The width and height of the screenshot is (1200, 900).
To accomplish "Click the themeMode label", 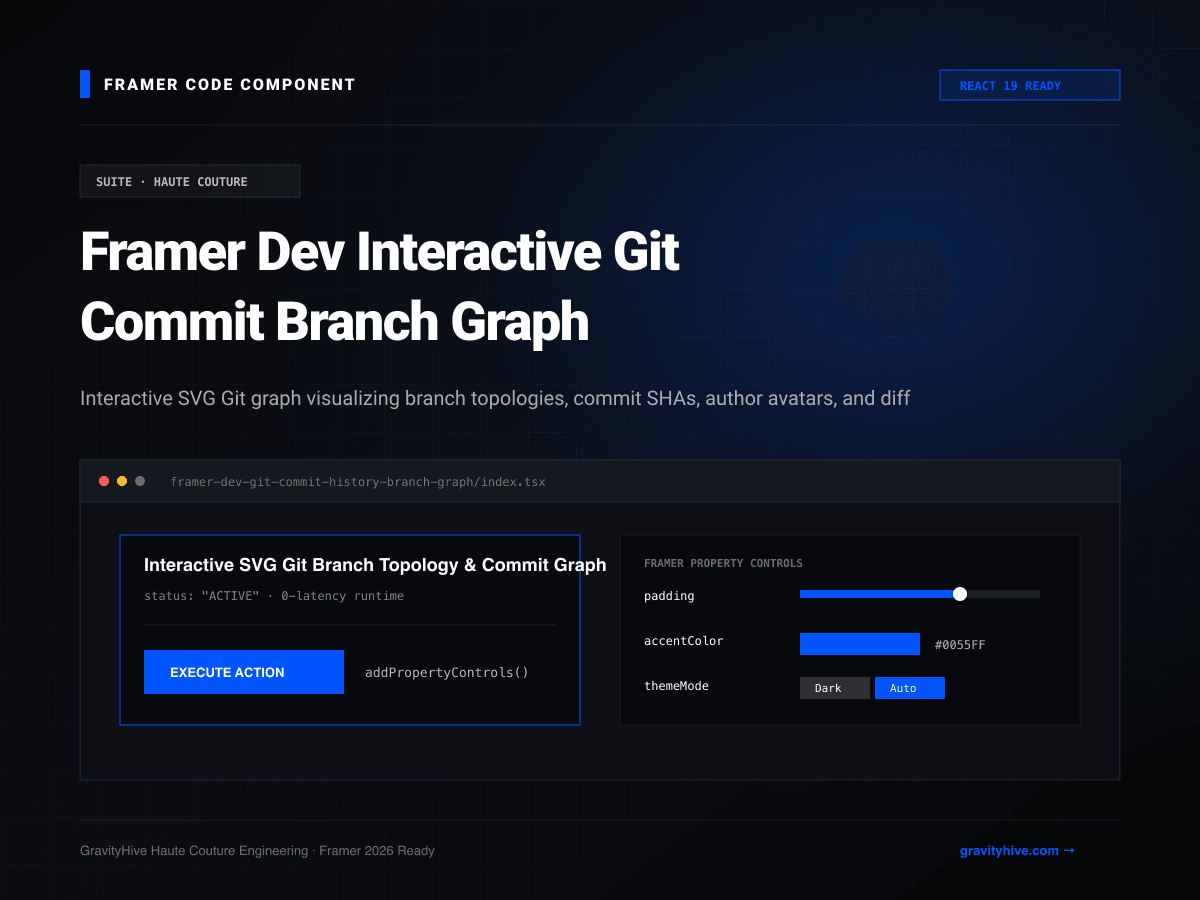I will 676,686.
